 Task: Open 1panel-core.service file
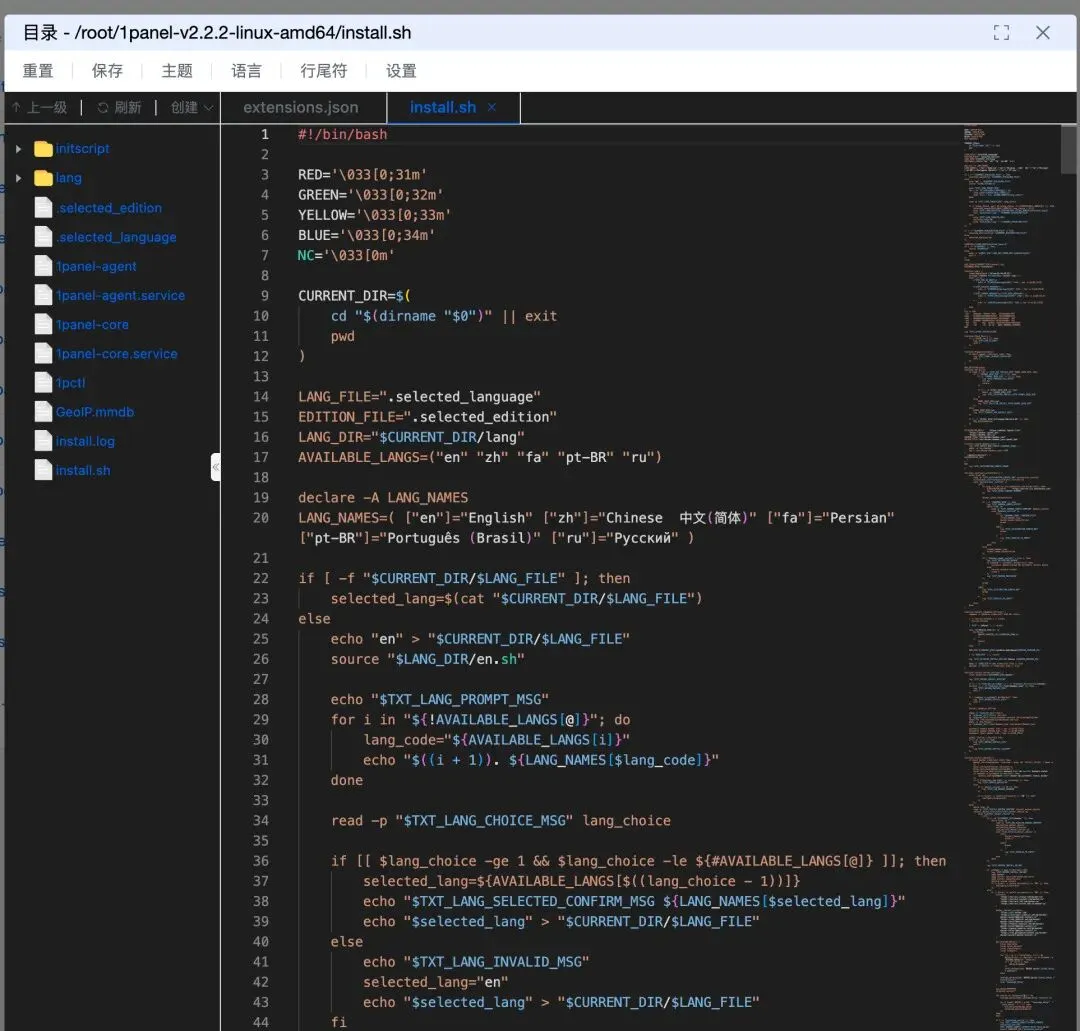pyautogui.click(x=117, y=353)
